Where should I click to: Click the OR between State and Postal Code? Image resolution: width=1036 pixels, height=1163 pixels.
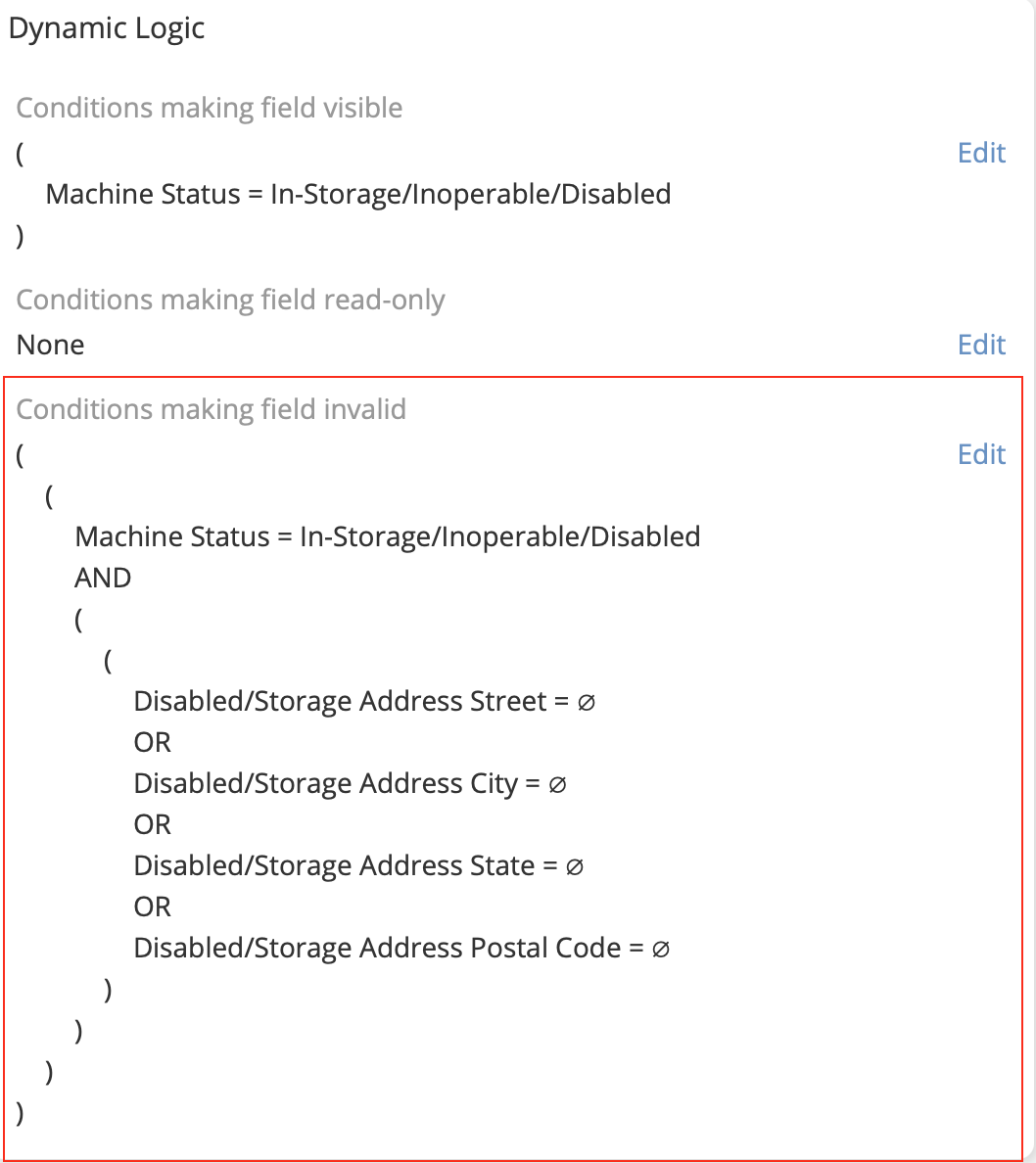153,907
